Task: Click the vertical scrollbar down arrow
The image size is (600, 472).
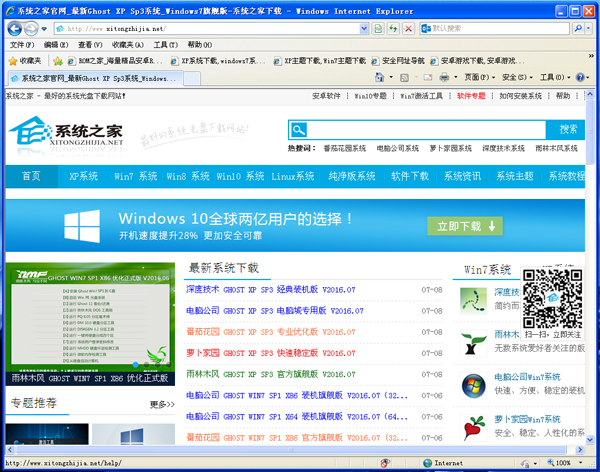Action: pos(590,440)
